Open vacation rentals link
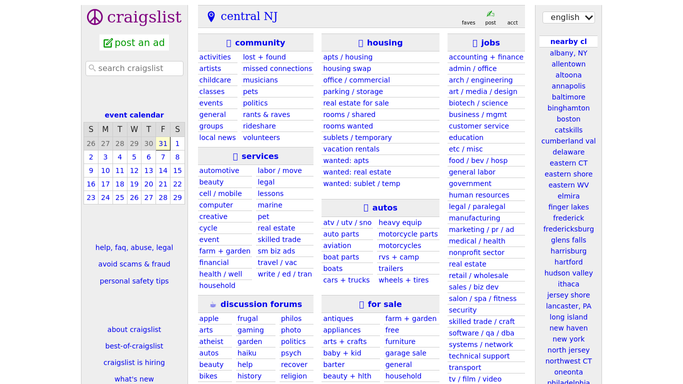Viewport: 683px width, 384px height. [351, 149]
